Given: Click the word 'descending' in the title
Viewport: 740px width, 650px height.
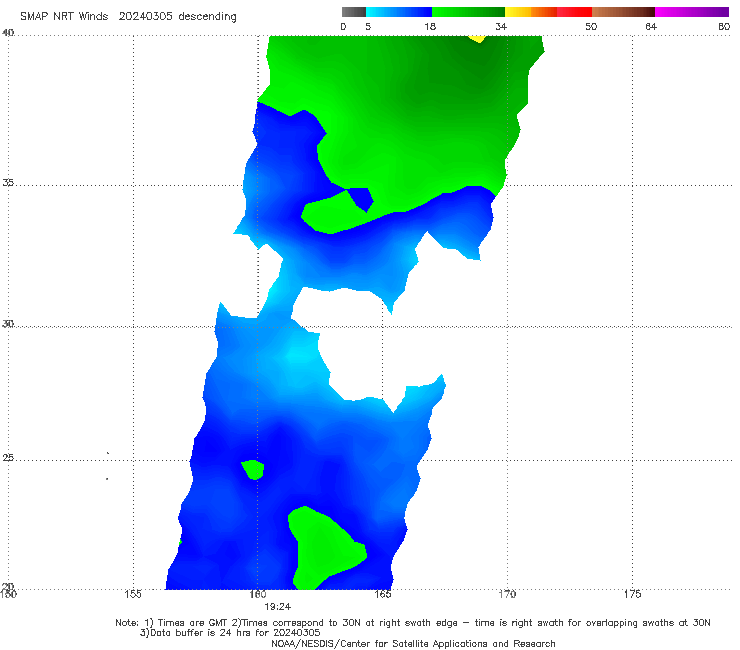Looking at the screenshot, I should [207, 17].
